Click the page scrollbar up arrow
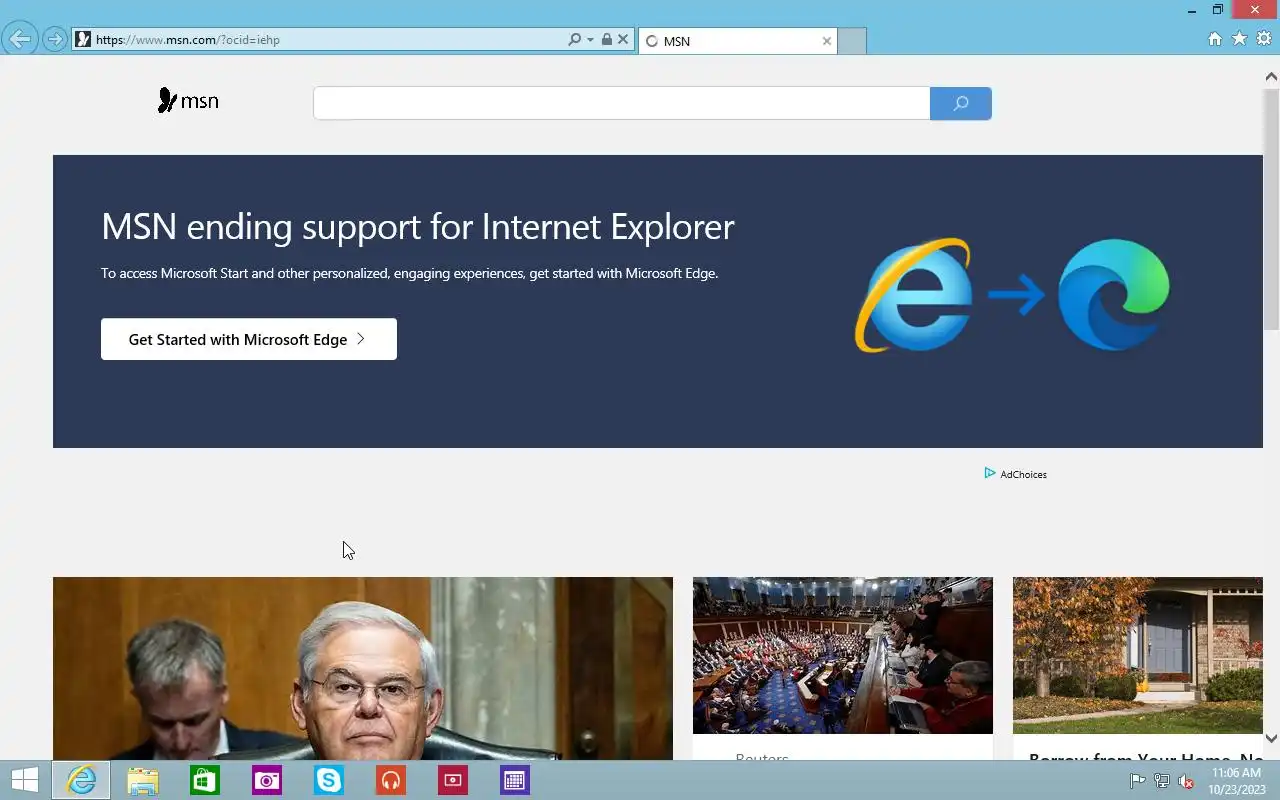Screen dimensions: 1280x800 point(1271,77)
